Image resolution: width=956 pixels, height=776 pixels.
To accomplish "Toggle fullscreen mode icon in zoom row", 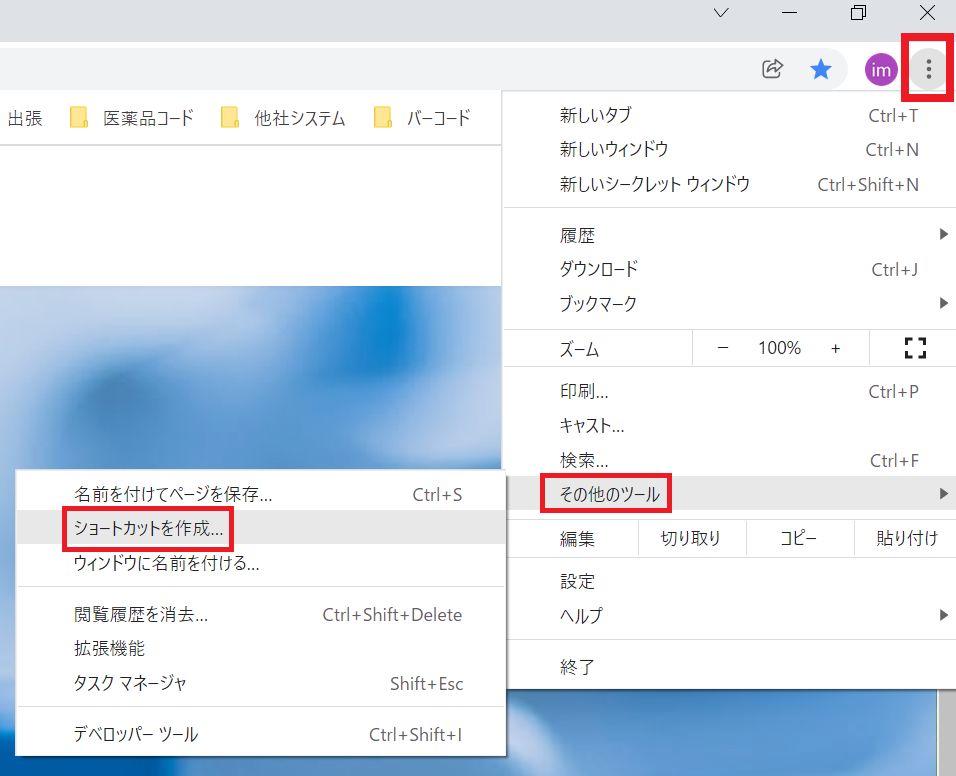I will [915, 348].
